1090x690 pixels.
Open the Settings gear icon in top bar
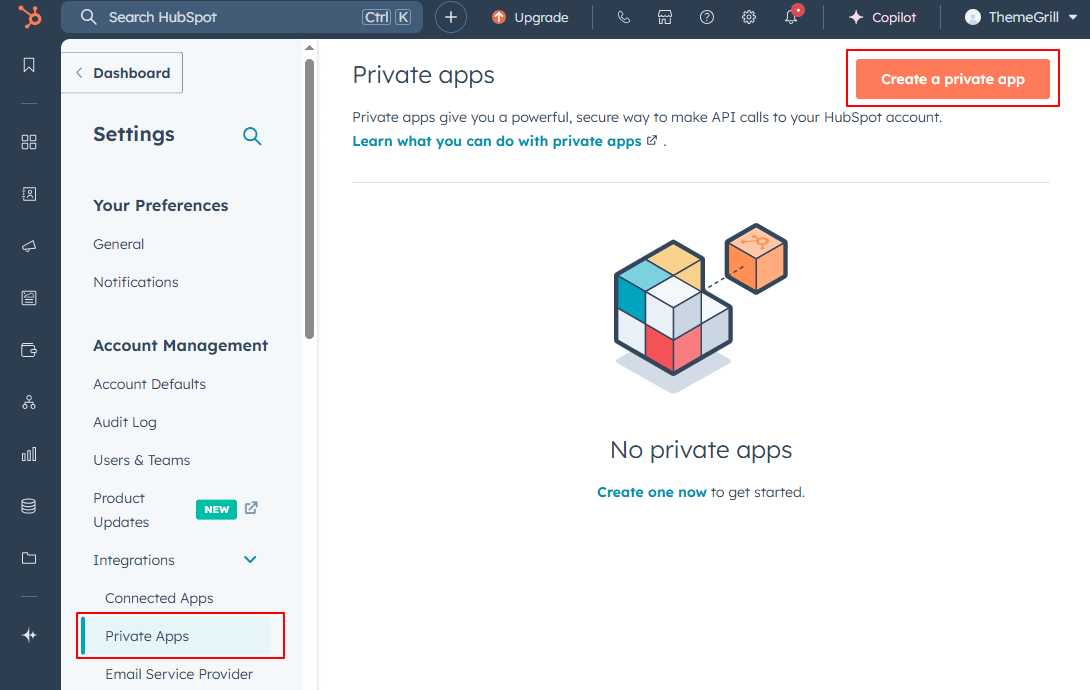pyautogui.click(x=749, y=17)
